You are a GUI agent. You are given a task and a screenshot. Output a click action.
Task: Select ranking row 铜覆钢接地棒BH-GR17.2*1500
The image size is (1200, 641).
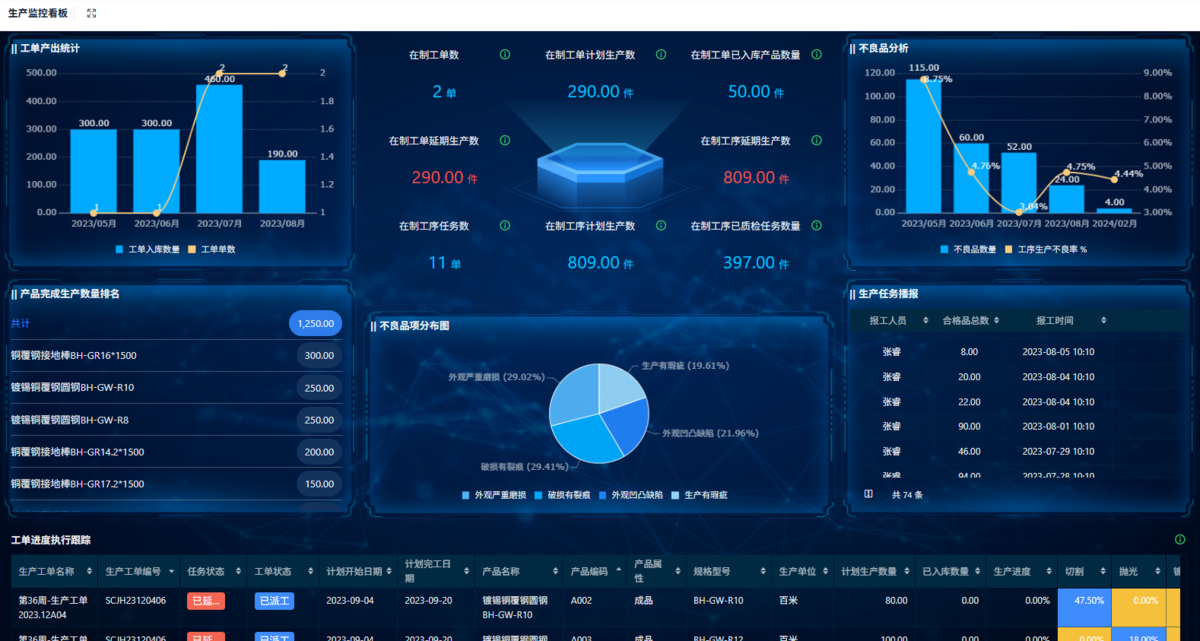click(176, 483)
